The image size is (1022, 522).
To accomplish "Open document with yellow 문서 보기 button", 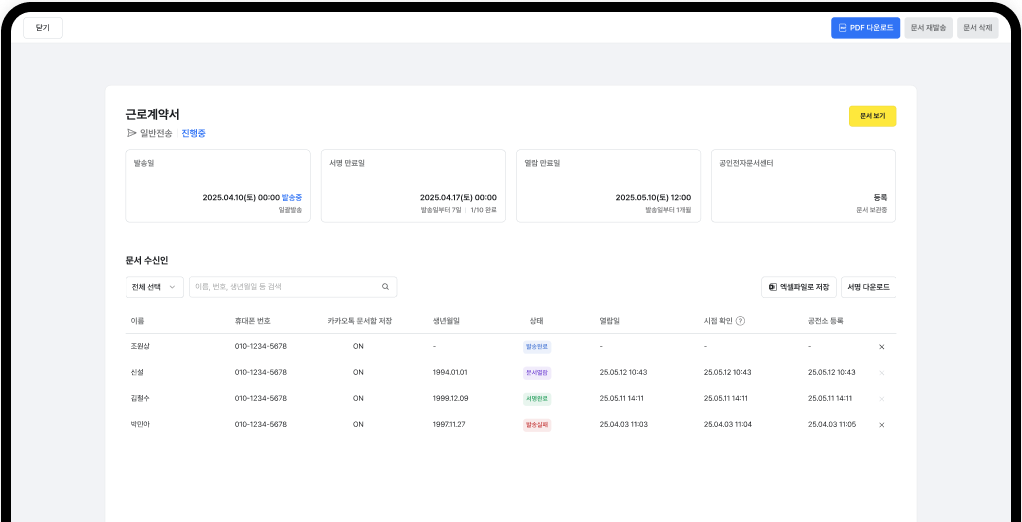I will (x=872, y=116).
